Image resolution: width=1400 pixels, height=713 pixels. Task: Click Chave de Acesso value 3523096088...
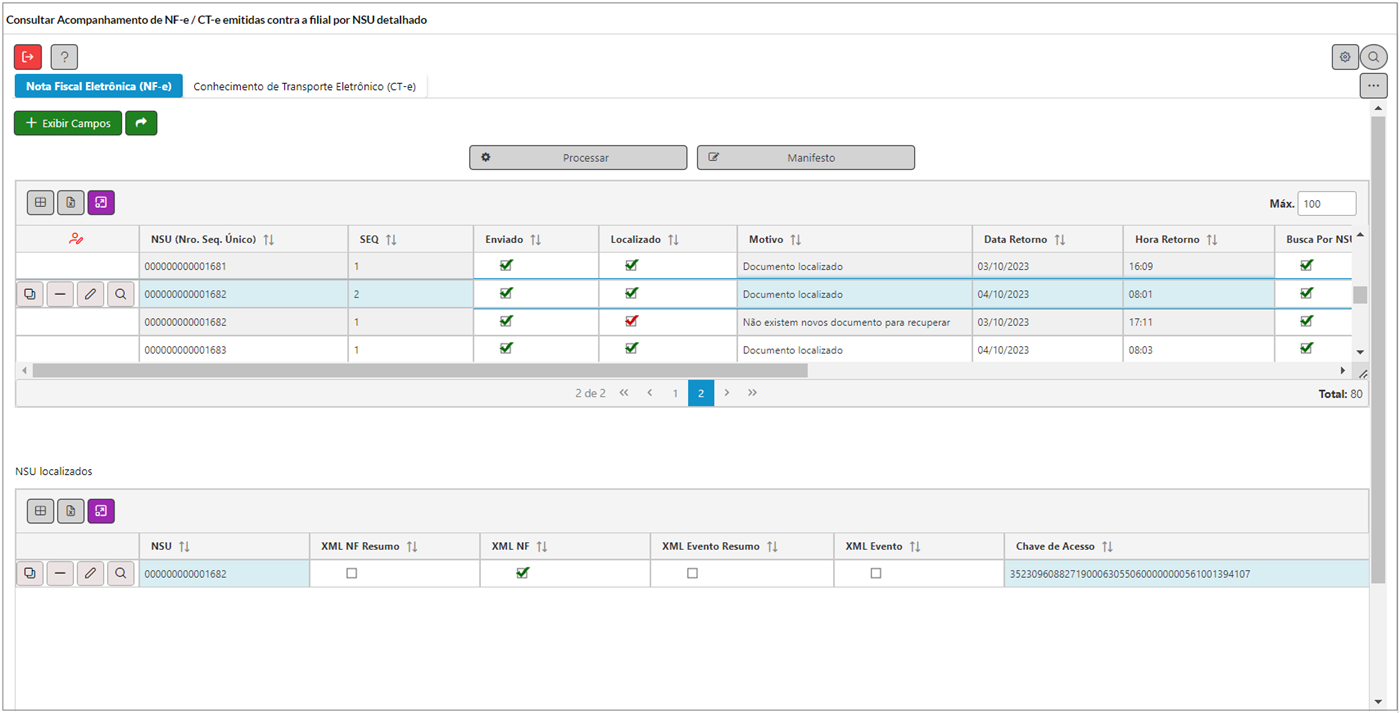tap(1130, 574)
